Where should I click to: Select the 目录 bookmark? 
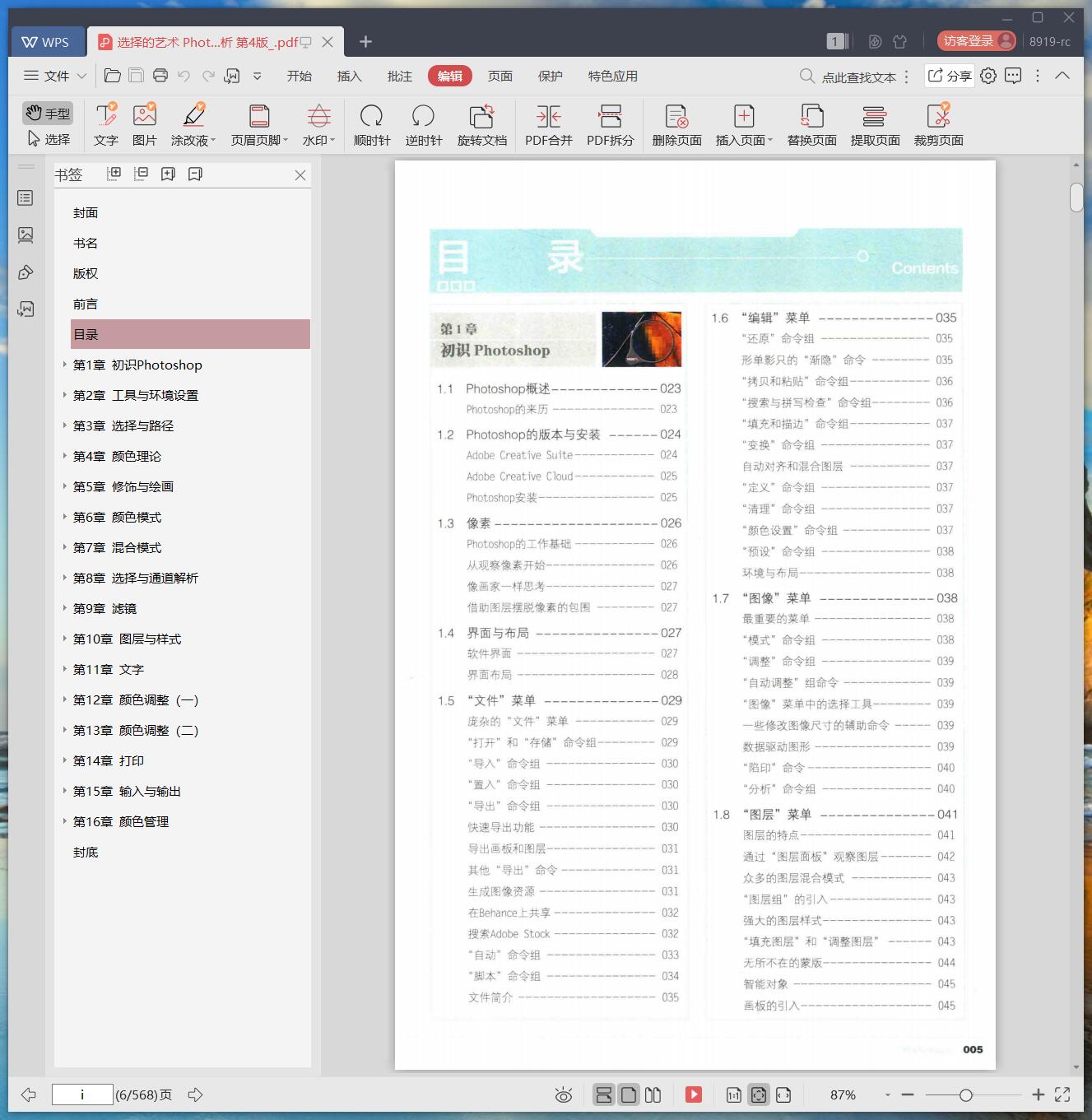(190, 334)
